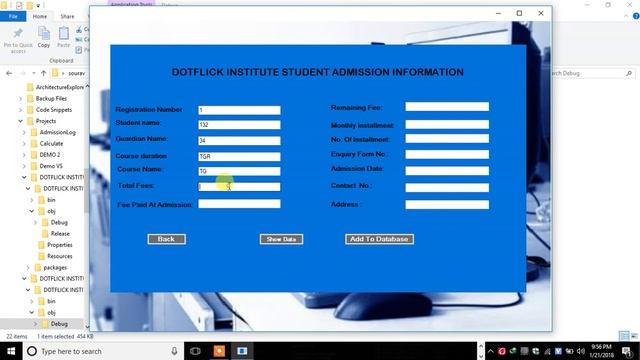Open the orange app icon on taskbar
This screenshot has width=640, height=360.
pyautogui.click(x=219, y=351)
